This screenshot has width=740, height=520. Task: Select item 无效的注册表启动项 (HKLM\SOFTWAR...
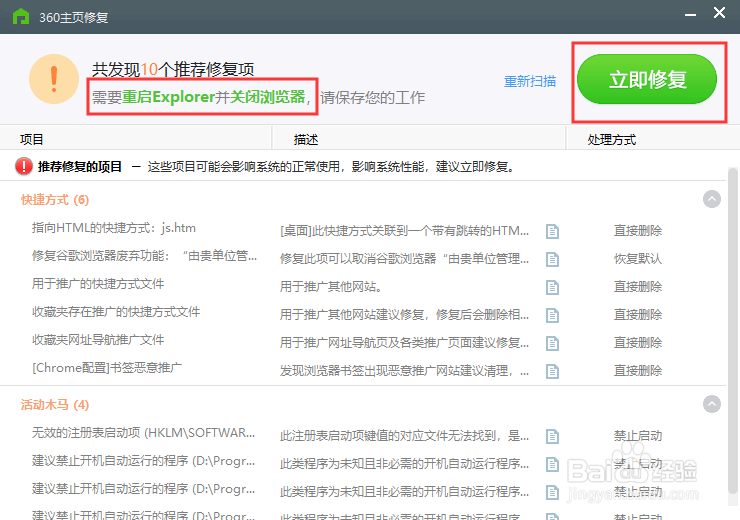coord(143,433)
